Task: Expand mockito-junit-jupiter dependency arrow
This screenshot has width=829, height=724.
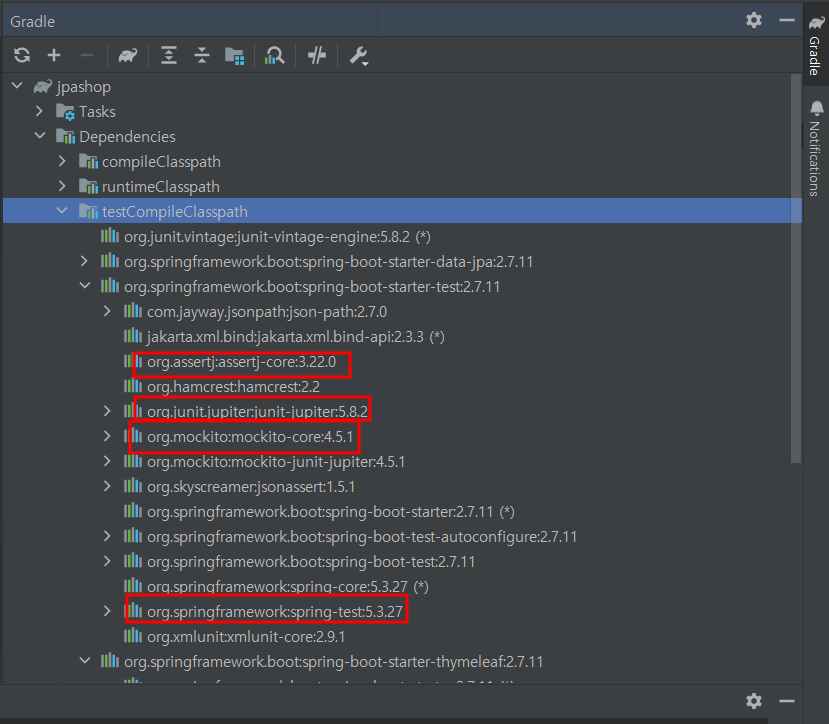Action: pyautogui.click(x=107, y=461)
